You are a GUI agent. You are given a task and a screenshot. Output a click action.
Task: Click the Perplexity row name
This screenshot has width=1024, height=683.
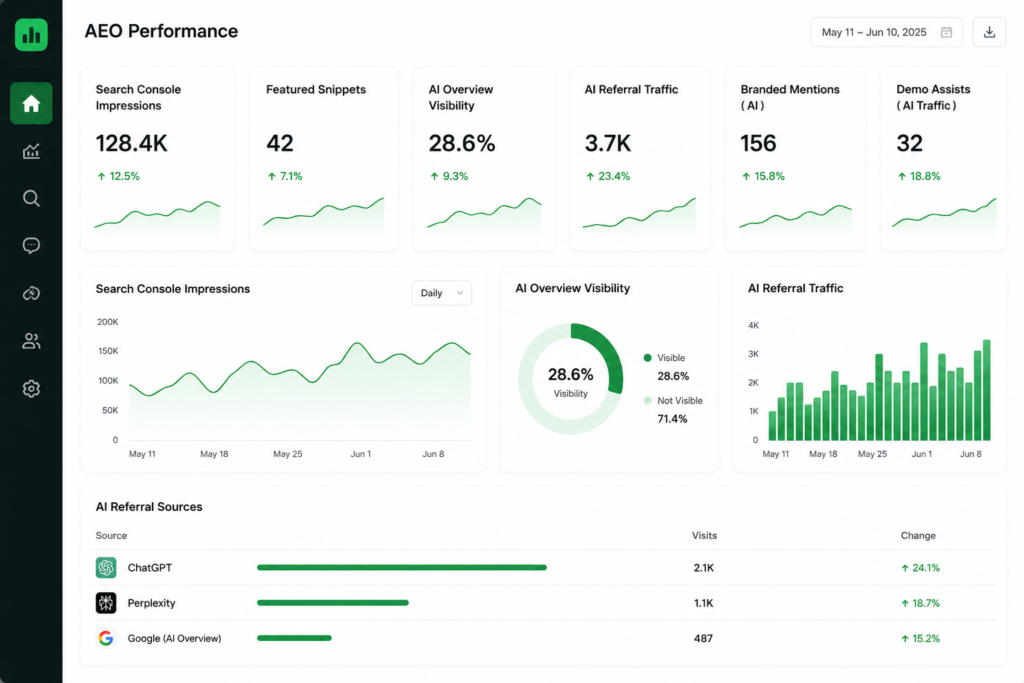pyautogui.click(x=152, y=603)
